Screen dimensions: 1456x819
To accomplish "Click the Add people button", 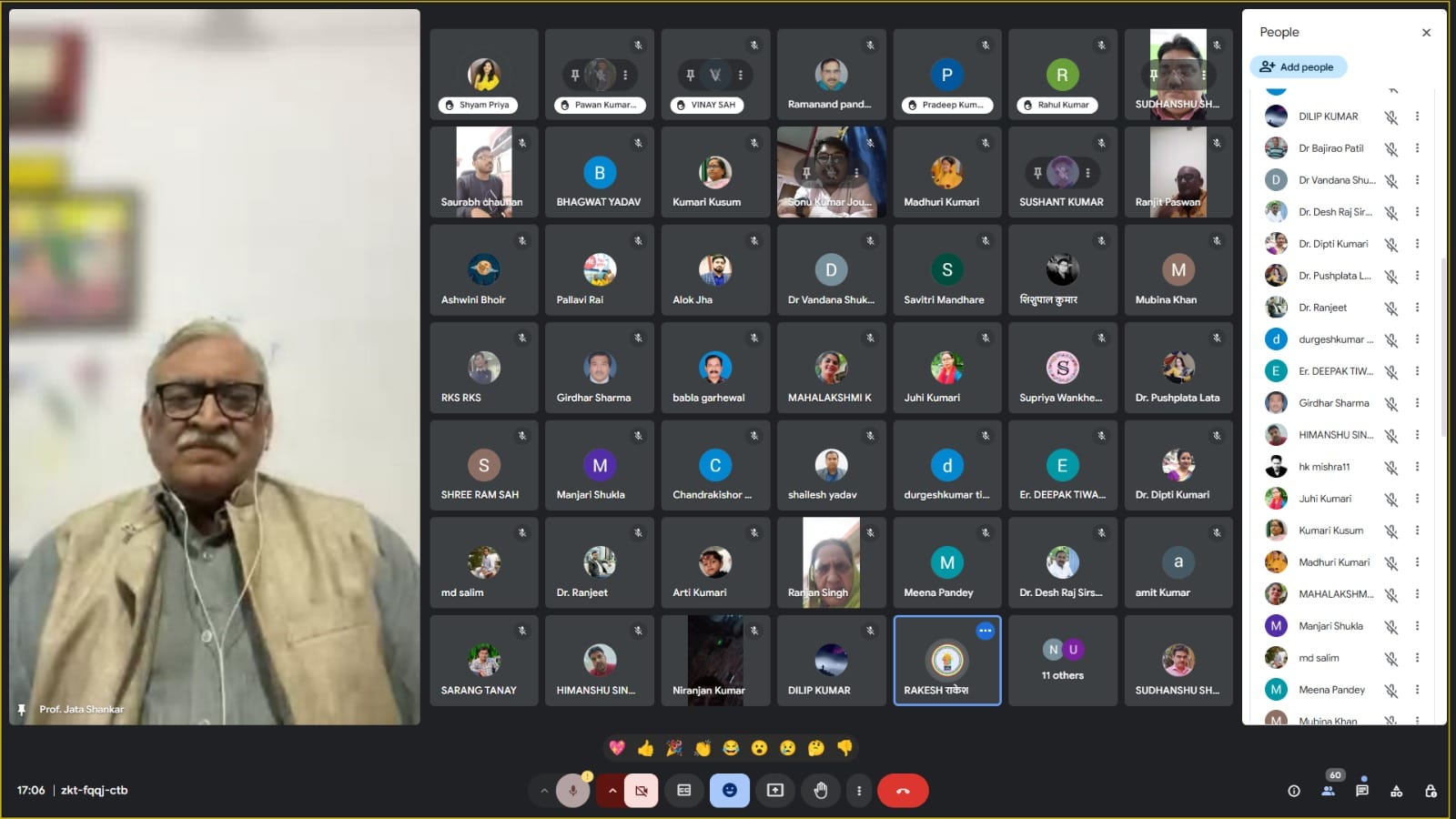I will point(1298,67).
